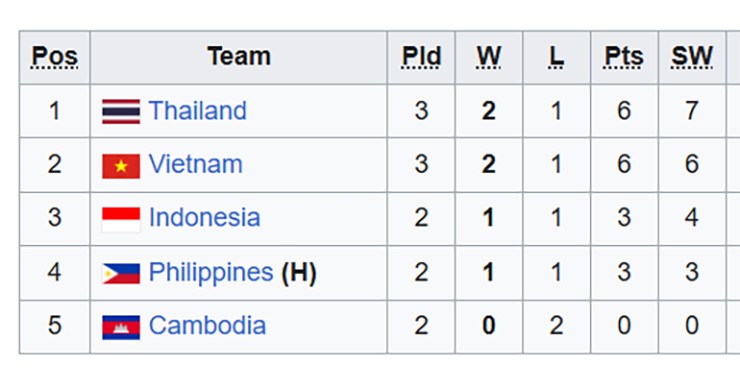The width and height of the screenshot is (740, 389).
Task: Open the Philippines team link
Action: point(211,272)
